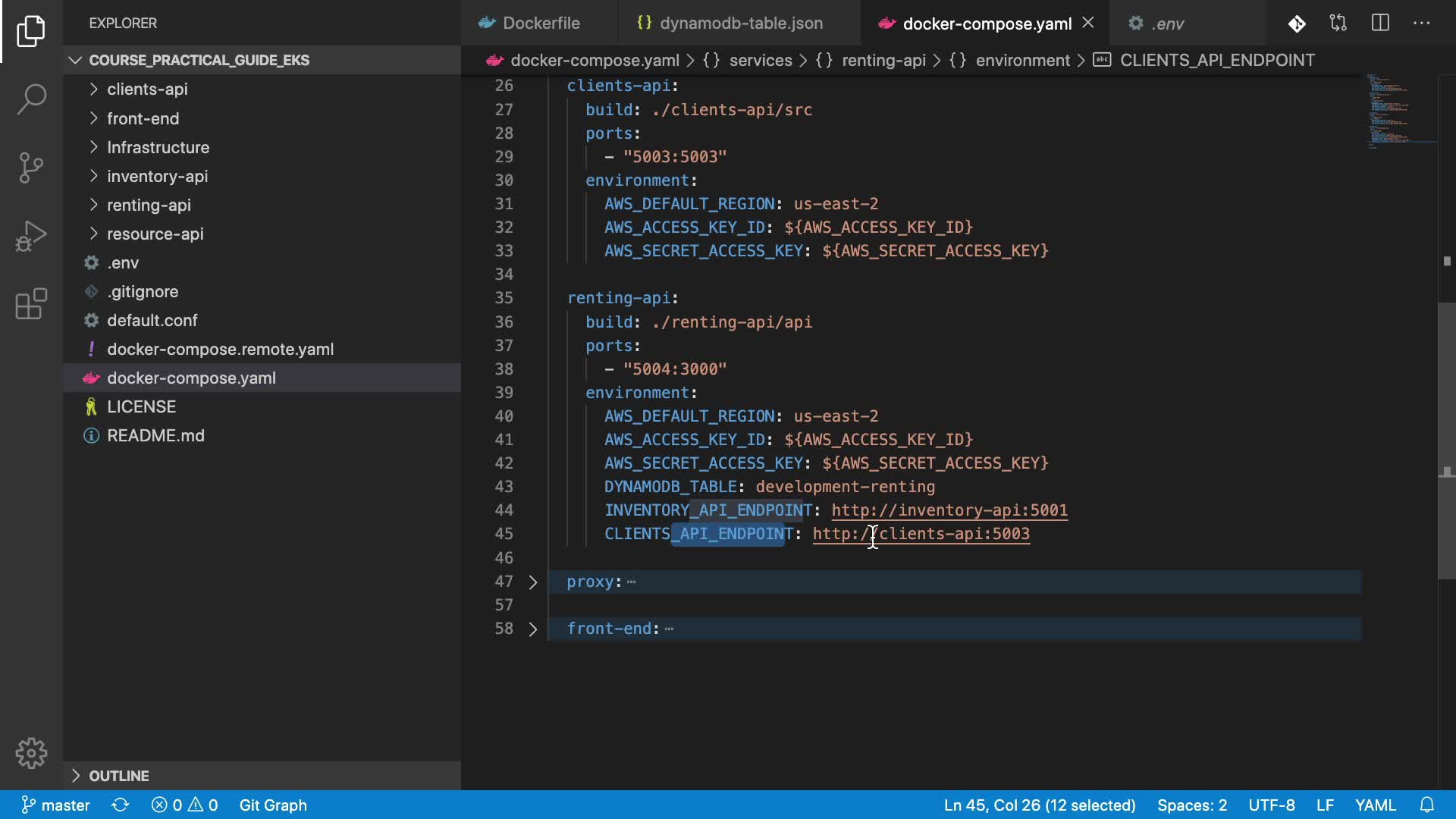Viewport: 1456px width, 819px height.
Task: Click the Split Editor Right icon
Action: 1380,23
